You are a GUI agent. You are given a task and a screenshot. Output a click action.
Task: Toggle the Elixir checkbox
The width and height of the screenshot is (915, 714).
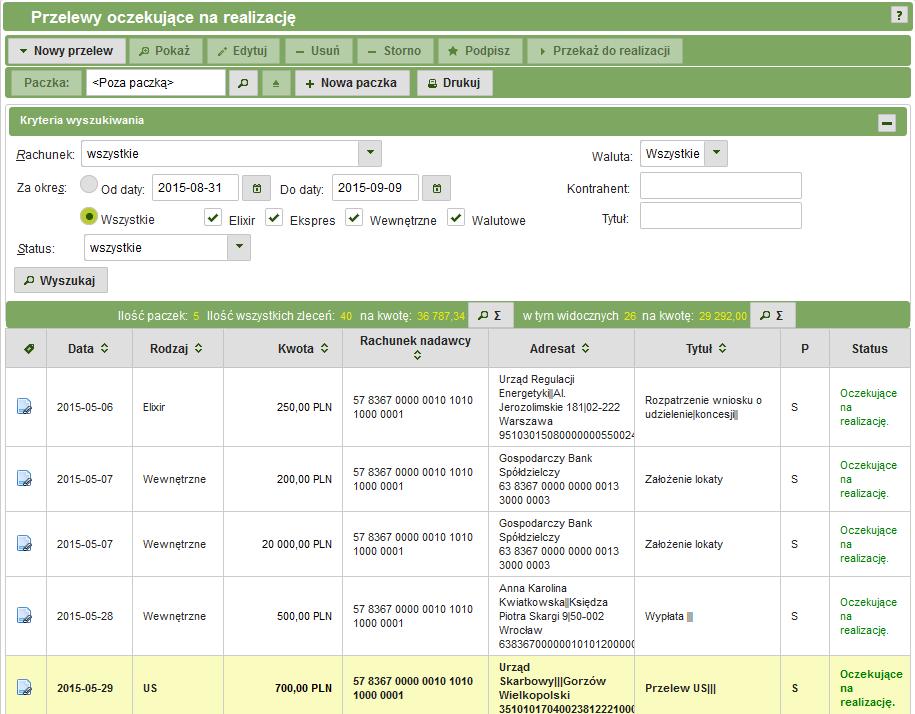coord(213,218)
